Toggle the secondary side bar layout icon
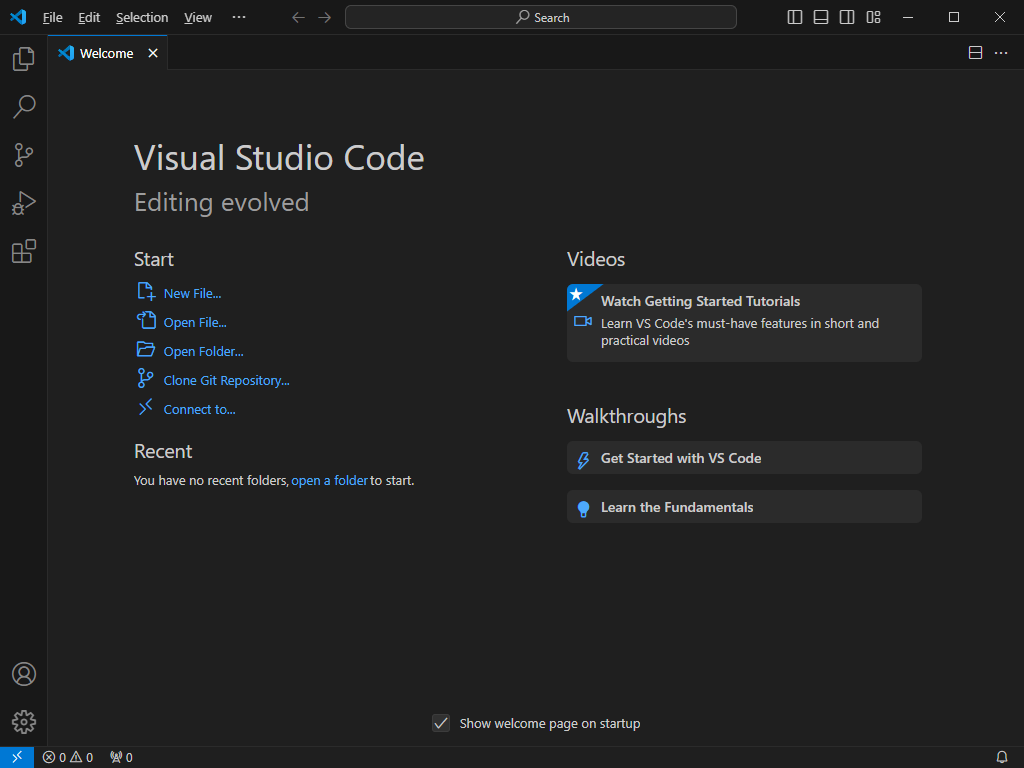Image resolution: width=1024 pixels, height=768 pixels. coord(847,18)
